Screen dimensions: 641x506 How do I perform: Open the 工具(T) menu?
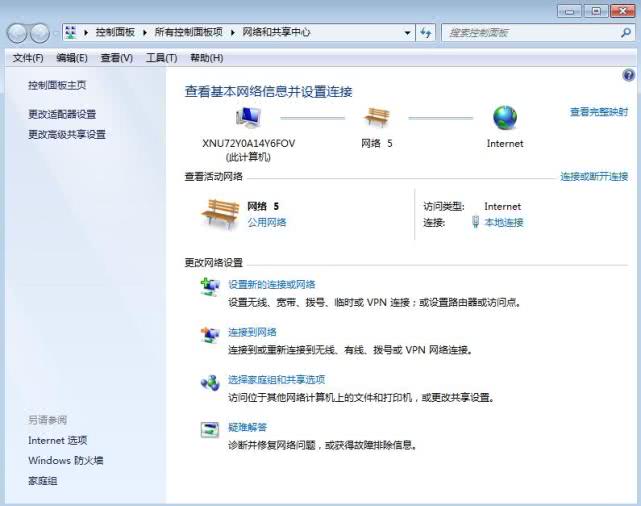coord(161,58)
